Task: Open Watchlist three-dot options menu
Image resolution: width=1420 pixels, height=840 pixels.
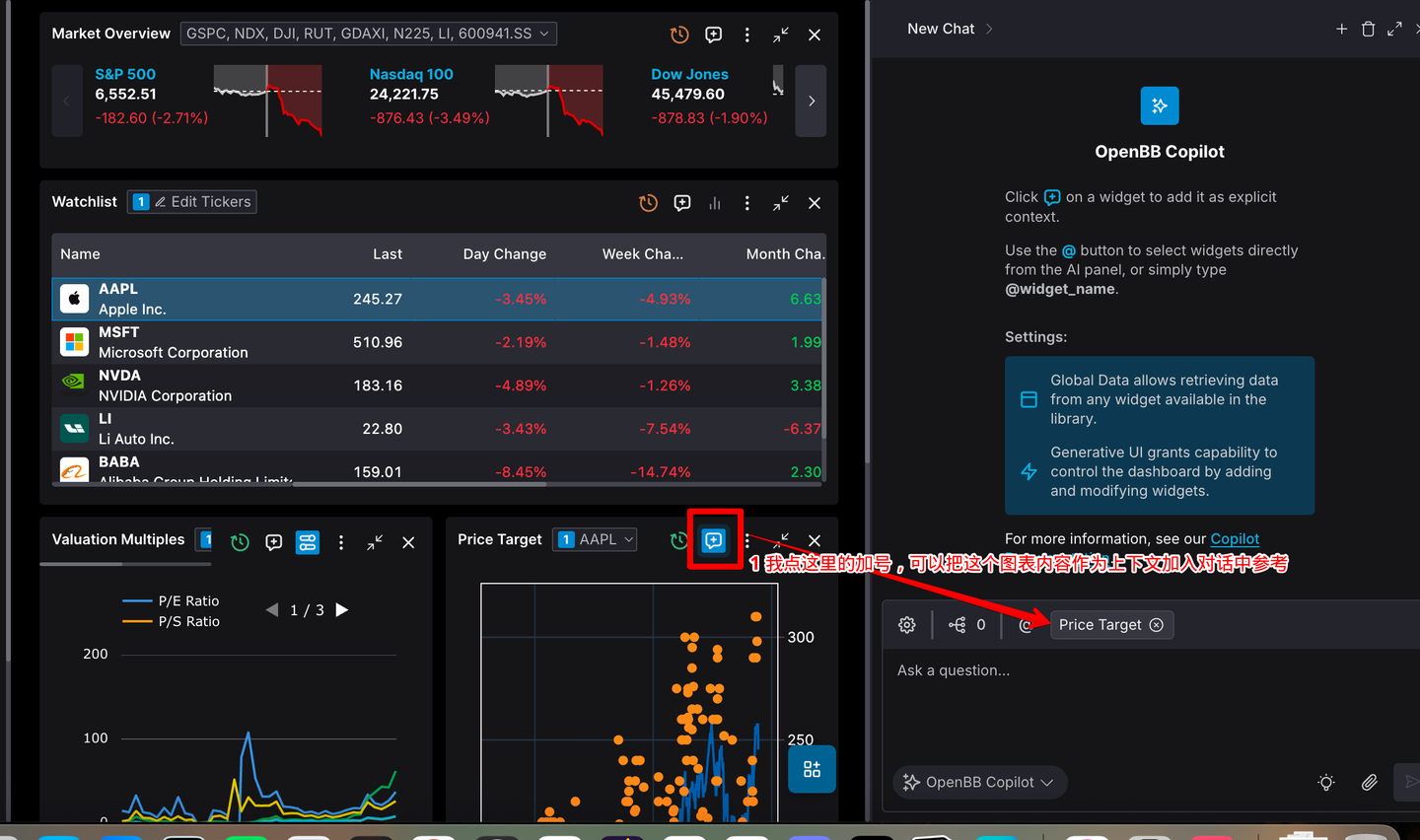Action: point(747,203)
